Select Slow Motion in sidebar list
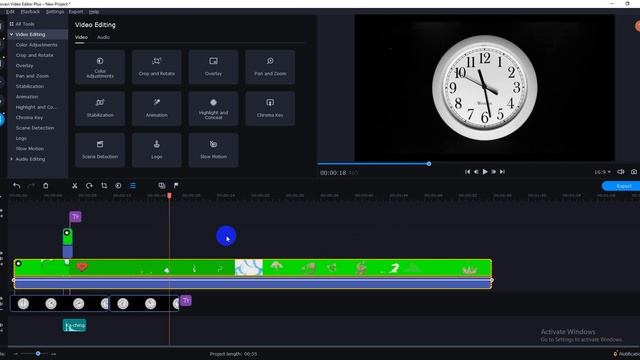This screenshot has width=640, height=360. click(30, 149)
